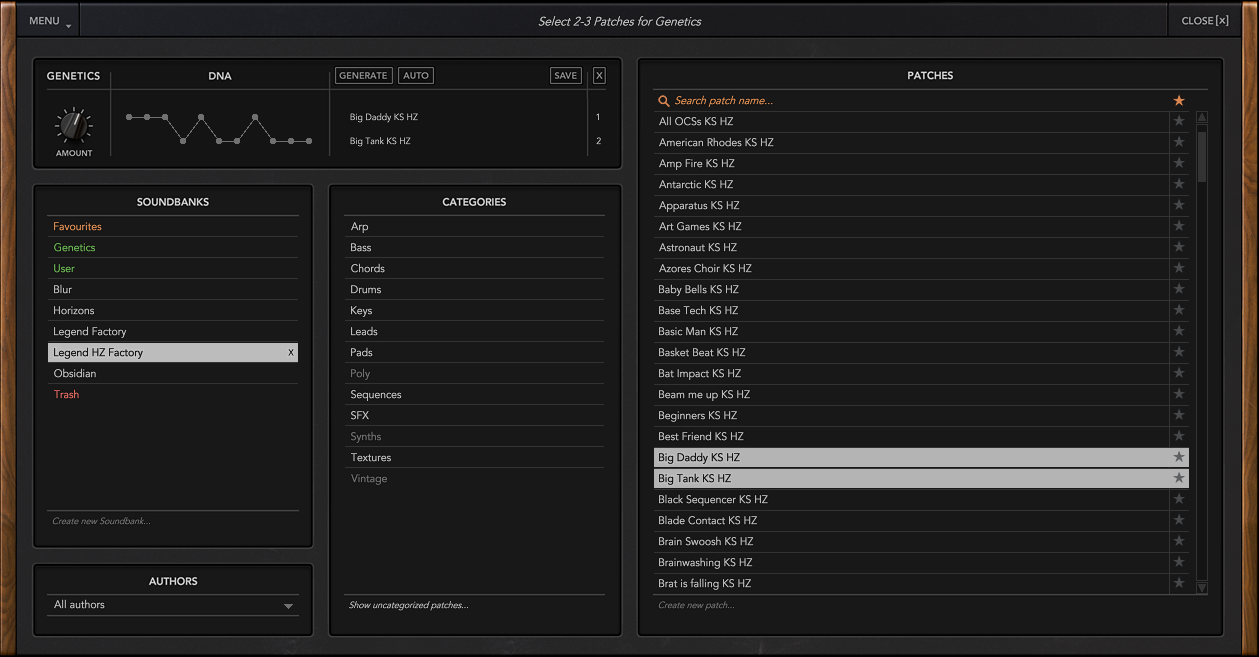Star the Astronaut KS HZ patch
Viewport: 1259px width, 657px height.
(1179, 247)
